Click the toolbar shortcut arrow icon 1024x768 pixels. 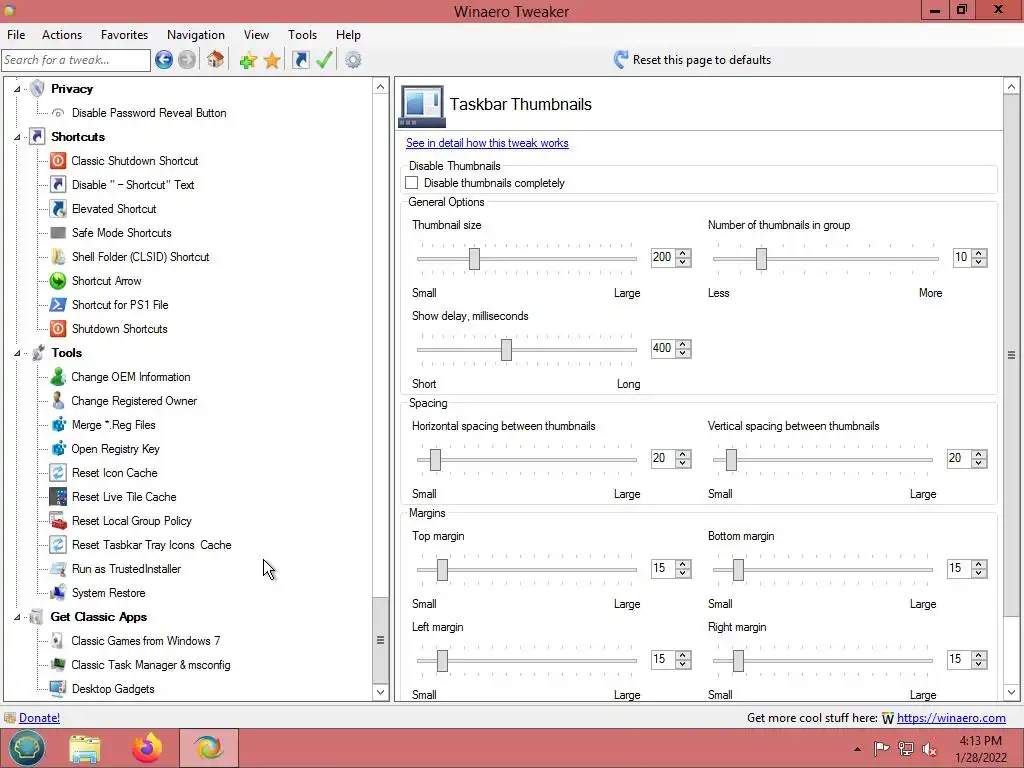300,60
